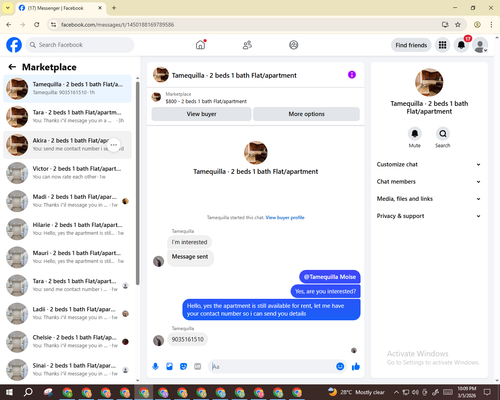Mute this chat with the bell icon
The width and height of the screenshot is (500, 400).
tap(415, 134)
